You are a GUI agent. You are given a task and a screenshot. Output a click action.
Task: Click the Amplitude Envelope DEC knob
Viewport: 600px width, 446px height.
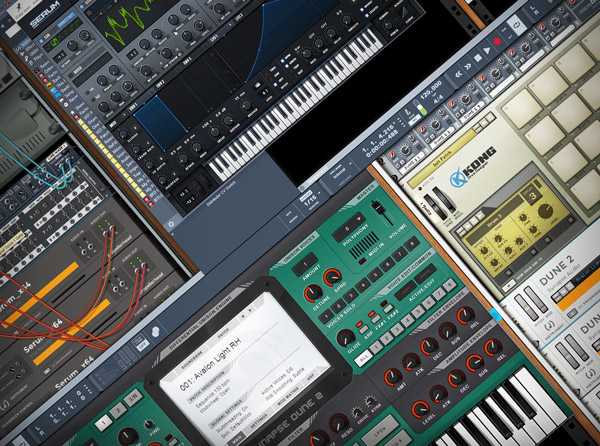(457, 378)
